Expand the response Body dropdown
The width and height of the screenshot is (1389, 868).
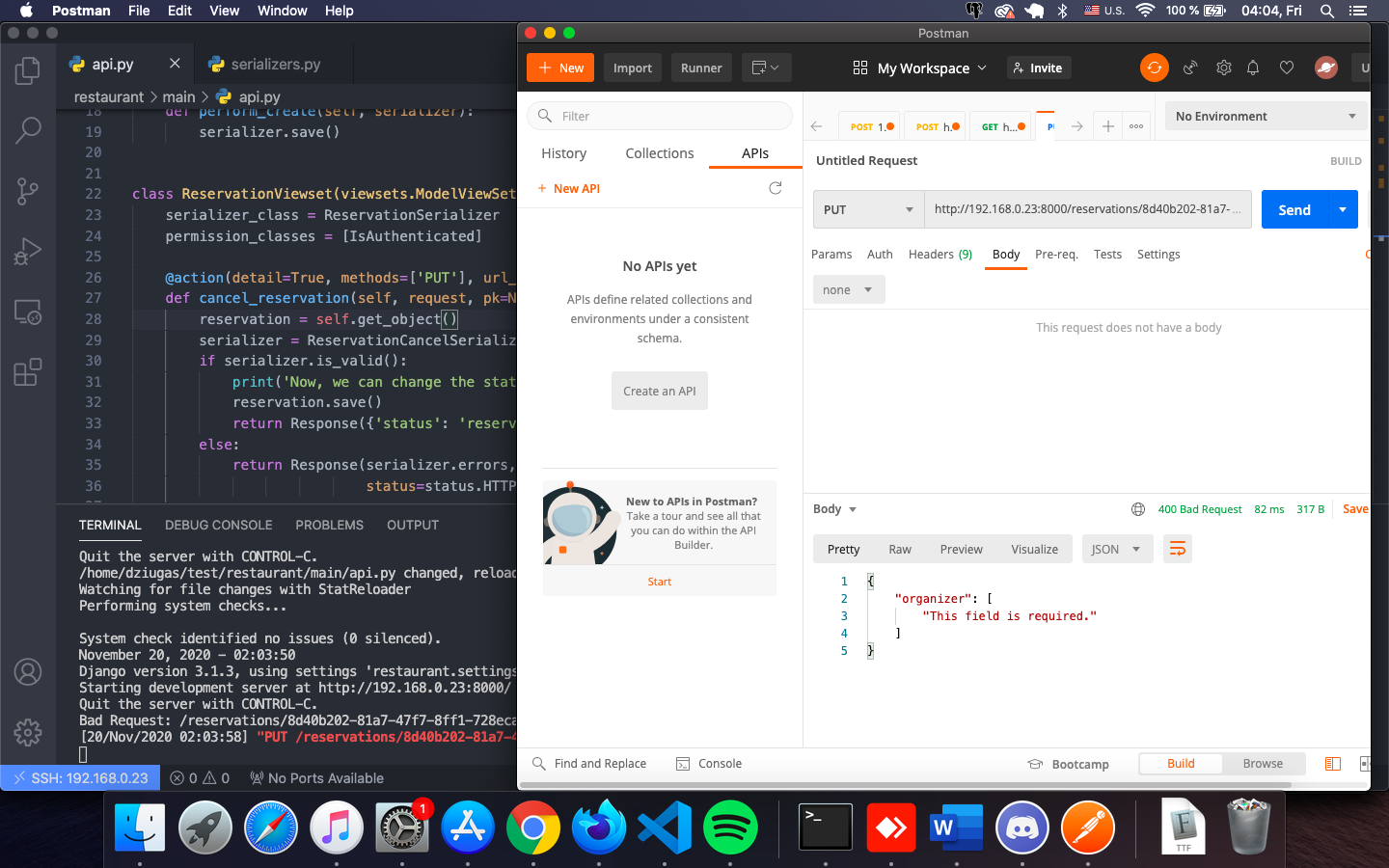tap(835, 509)
